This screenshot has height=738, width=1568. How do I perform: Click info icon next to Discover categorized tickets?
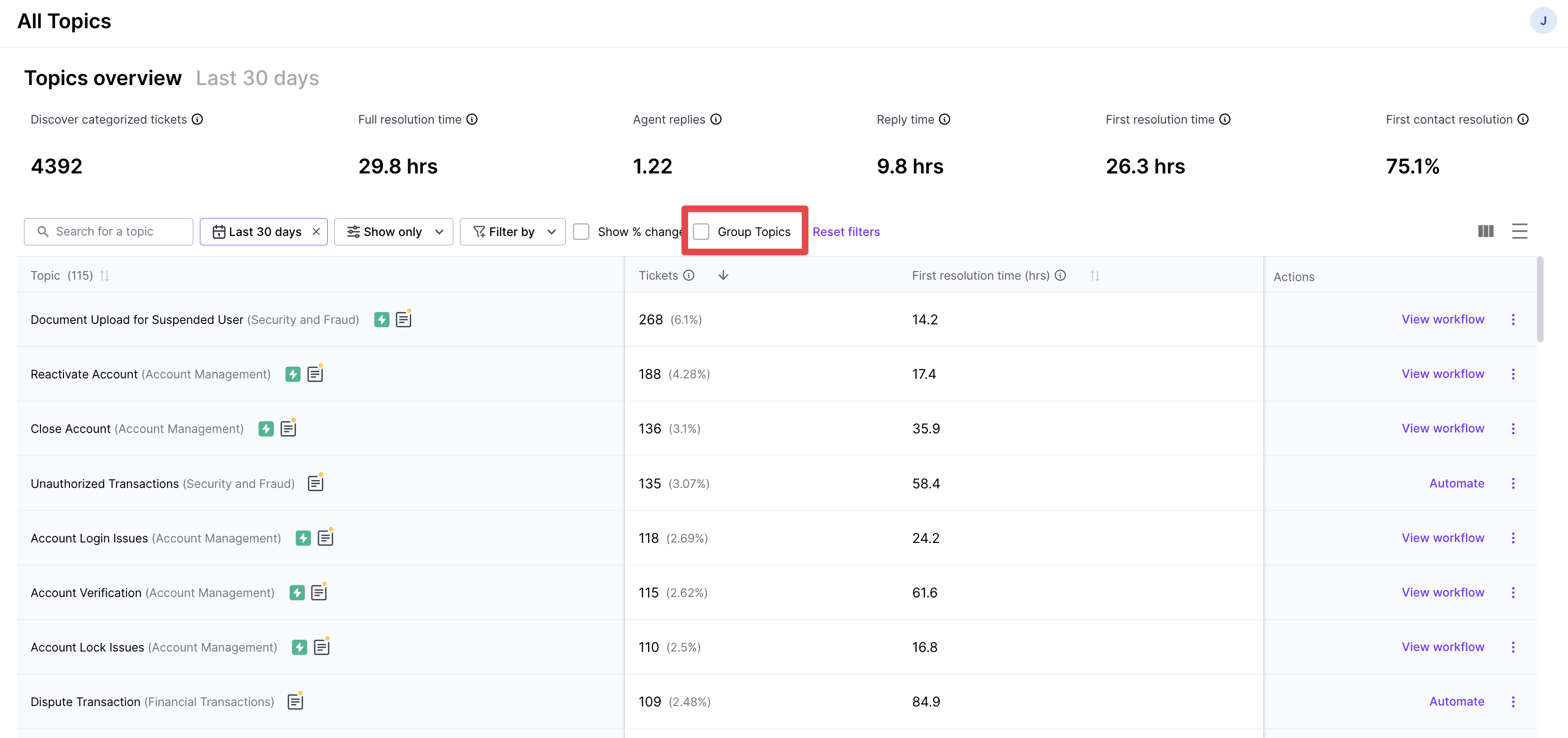197,119
